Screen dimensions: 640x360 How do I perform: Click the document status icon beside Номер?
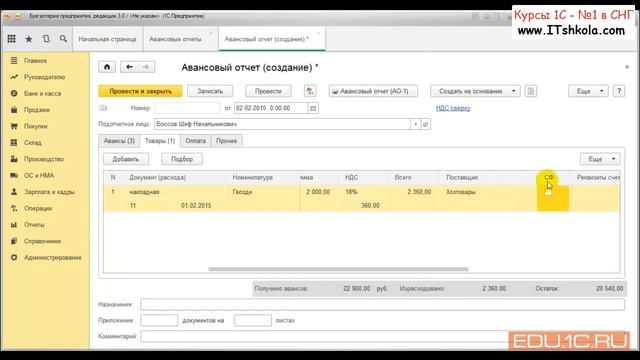pos(103,108)
